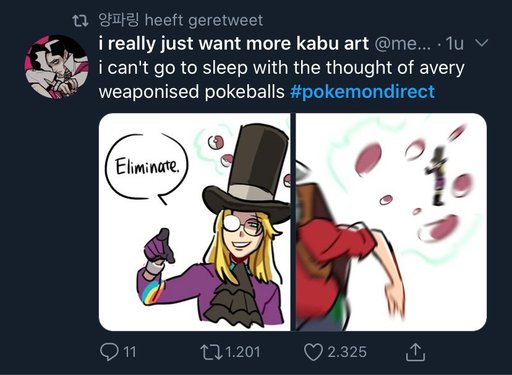Open the 'i really just want more kabu art' profile name

[x=234, y=44]
